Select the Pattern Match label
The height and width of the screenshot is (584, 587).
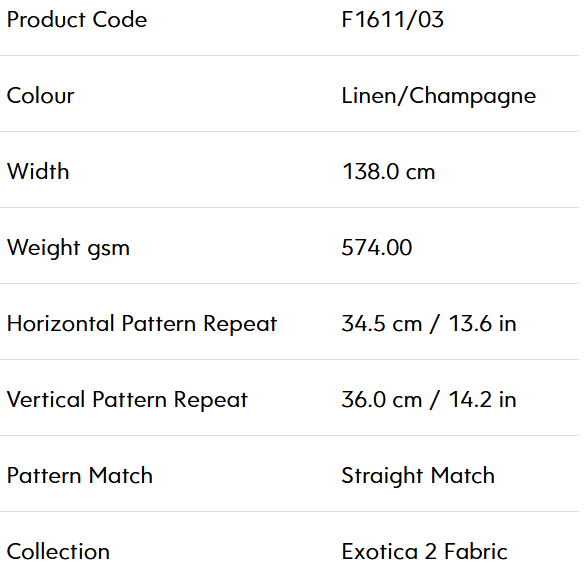80,476
